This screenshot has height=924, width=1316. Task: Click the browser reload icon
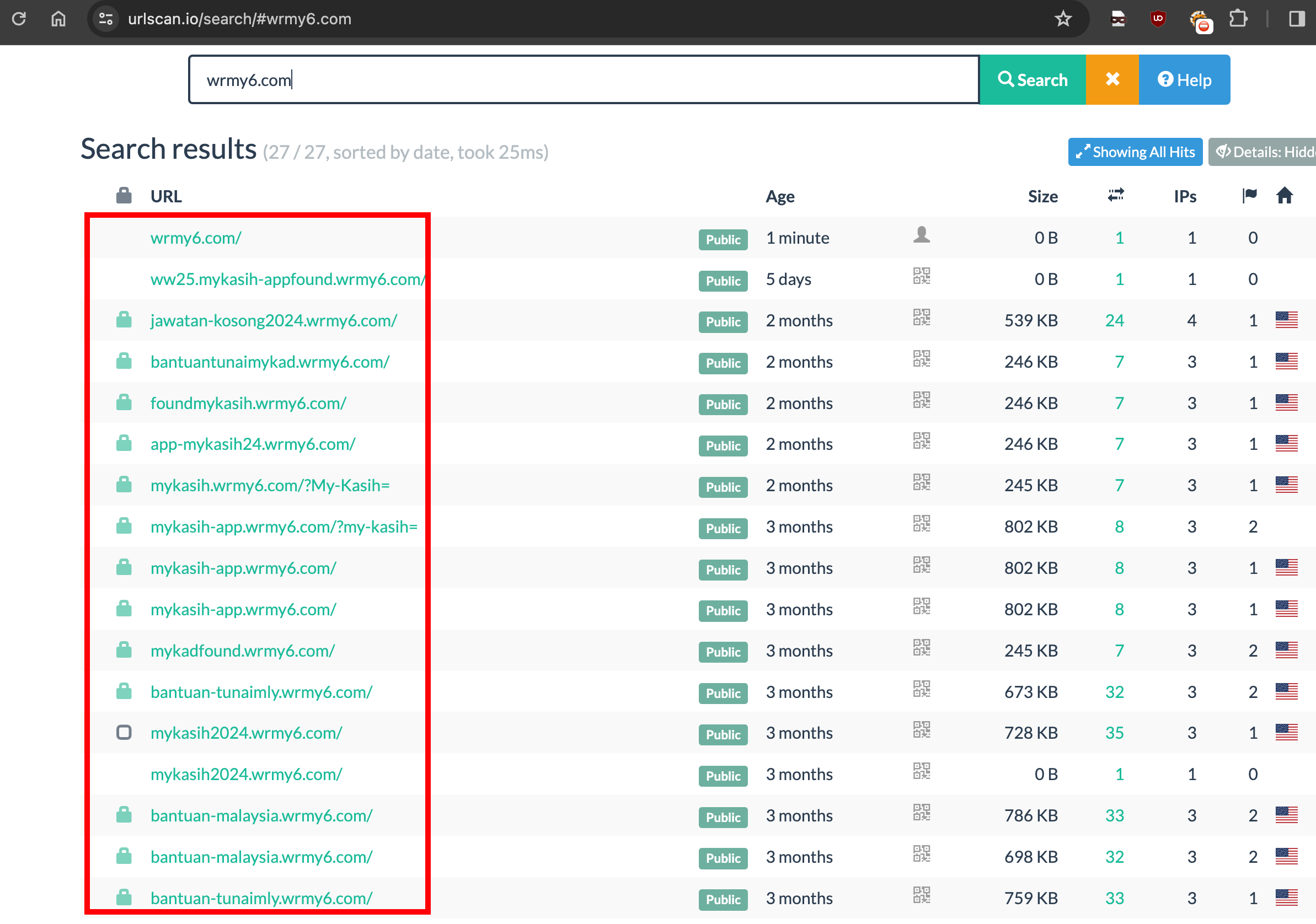(19, 19)
